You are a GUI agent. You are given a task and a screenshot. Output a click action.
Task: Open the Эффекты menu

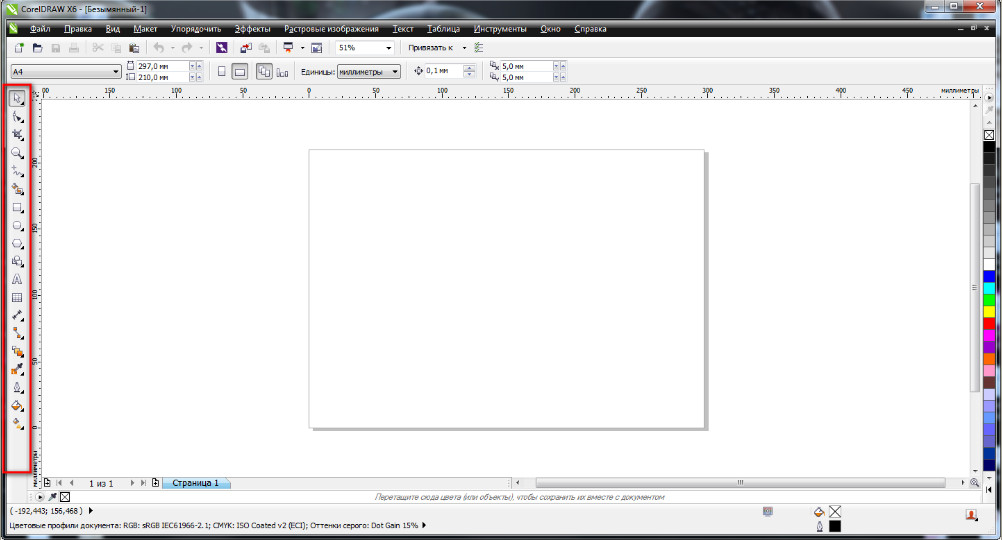coord(252,29)
